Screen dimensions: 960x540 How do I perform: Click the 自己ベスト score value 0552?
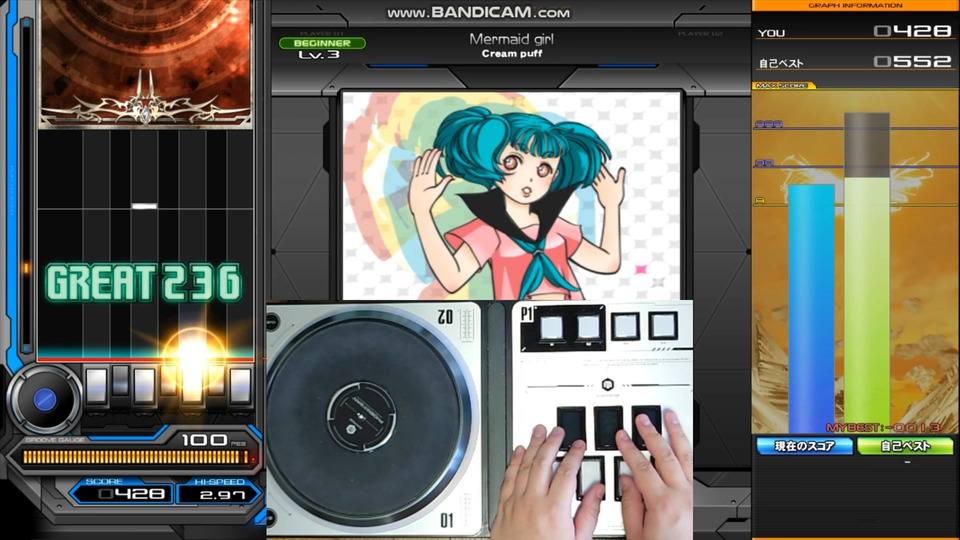click(912, 61)
